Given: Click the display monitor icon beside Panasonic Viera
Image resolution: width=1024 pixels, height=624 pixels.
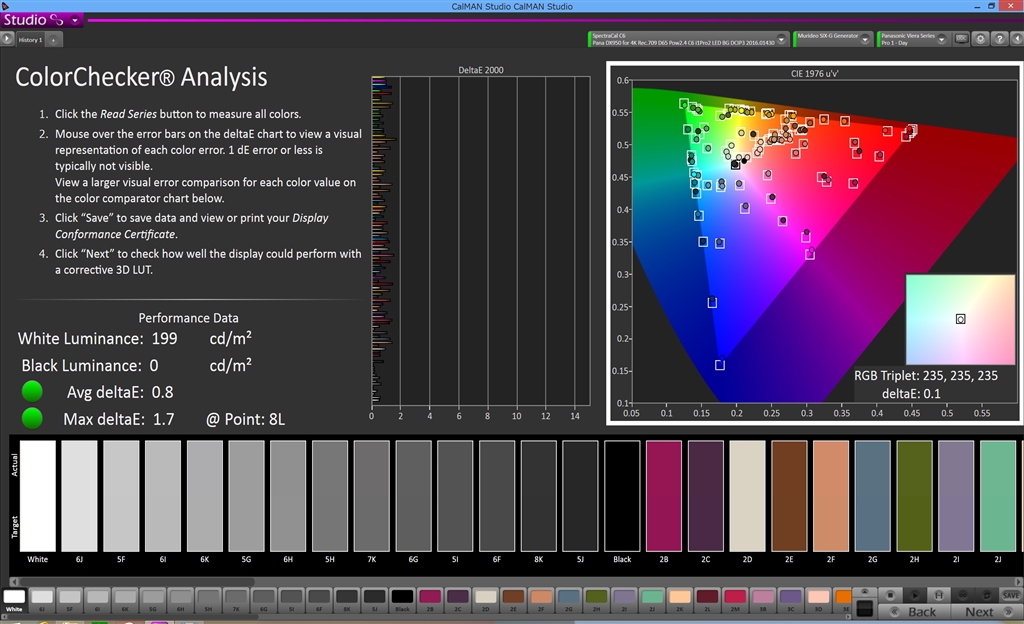Looking at the screenshot, I should coord(961,39).
